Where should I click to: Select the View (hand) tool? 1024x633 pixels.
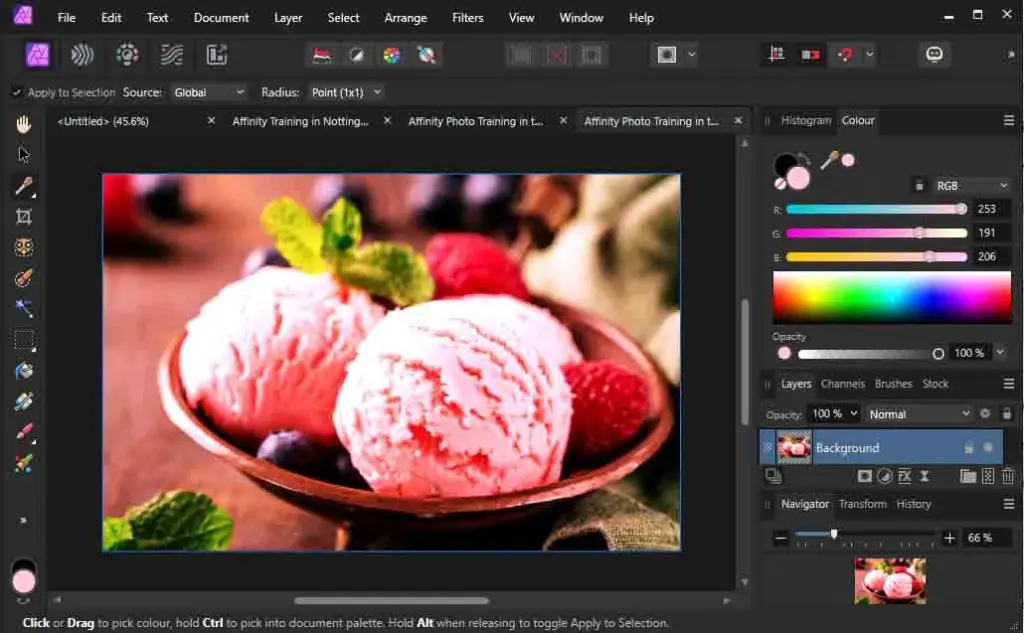tap(24, 123)
